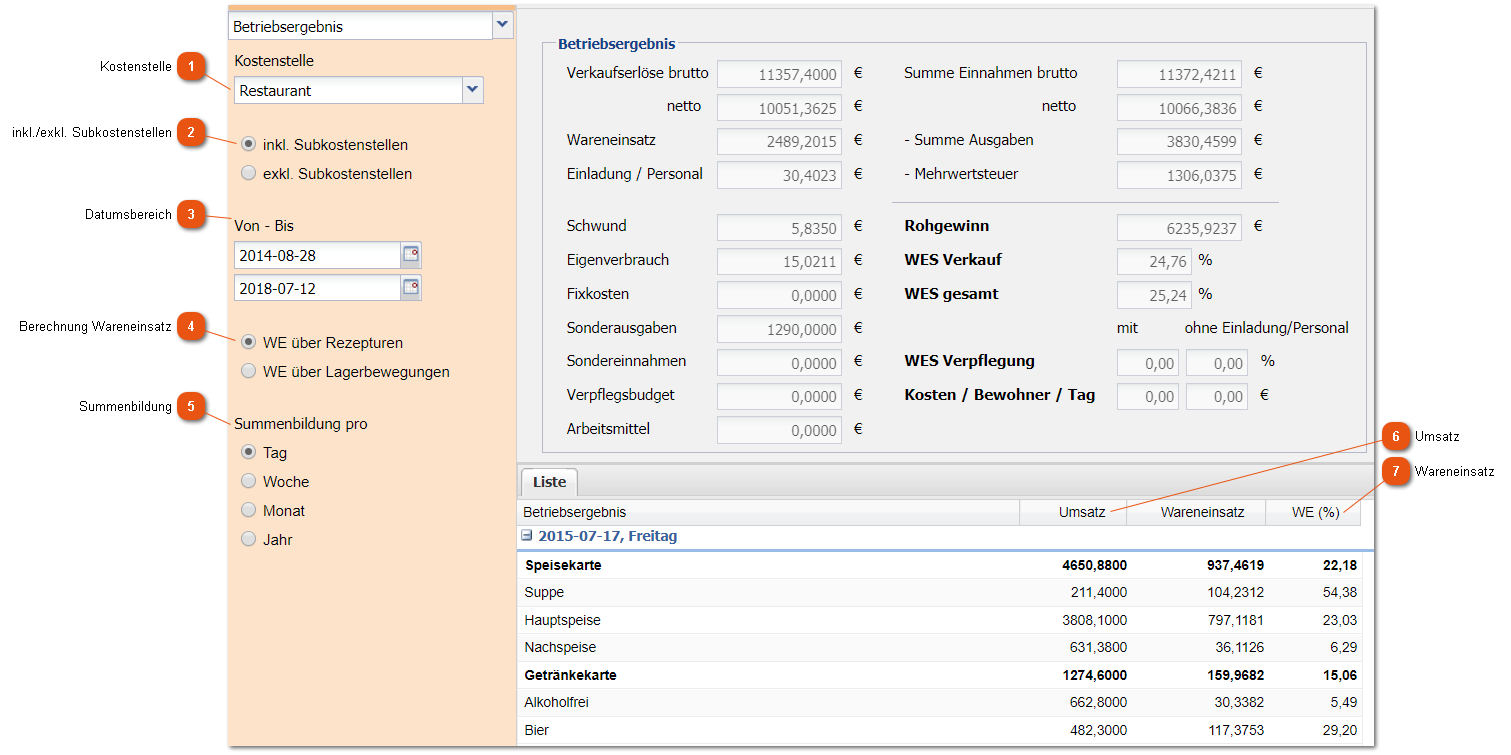Select the Bier row
This screenshot has height=755, width=1511.
point(940,730)
